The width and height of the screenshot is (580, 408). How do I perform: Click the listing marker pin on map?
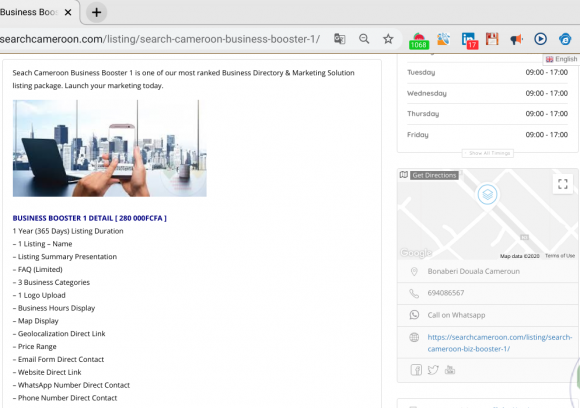coord(487,195)
